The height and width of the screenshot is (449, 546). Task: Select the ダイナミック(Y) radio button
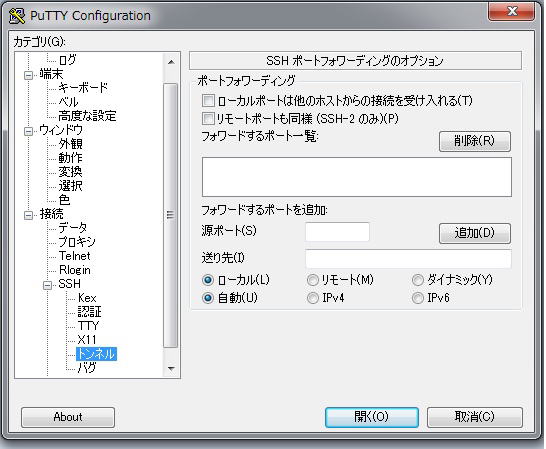click(x=418, y=280)
